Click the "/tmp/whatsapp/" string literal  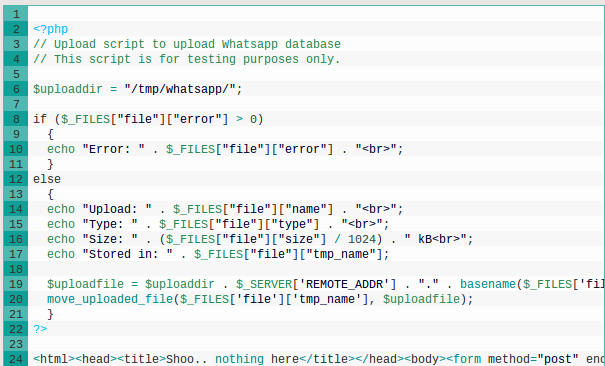coord(180,89)
